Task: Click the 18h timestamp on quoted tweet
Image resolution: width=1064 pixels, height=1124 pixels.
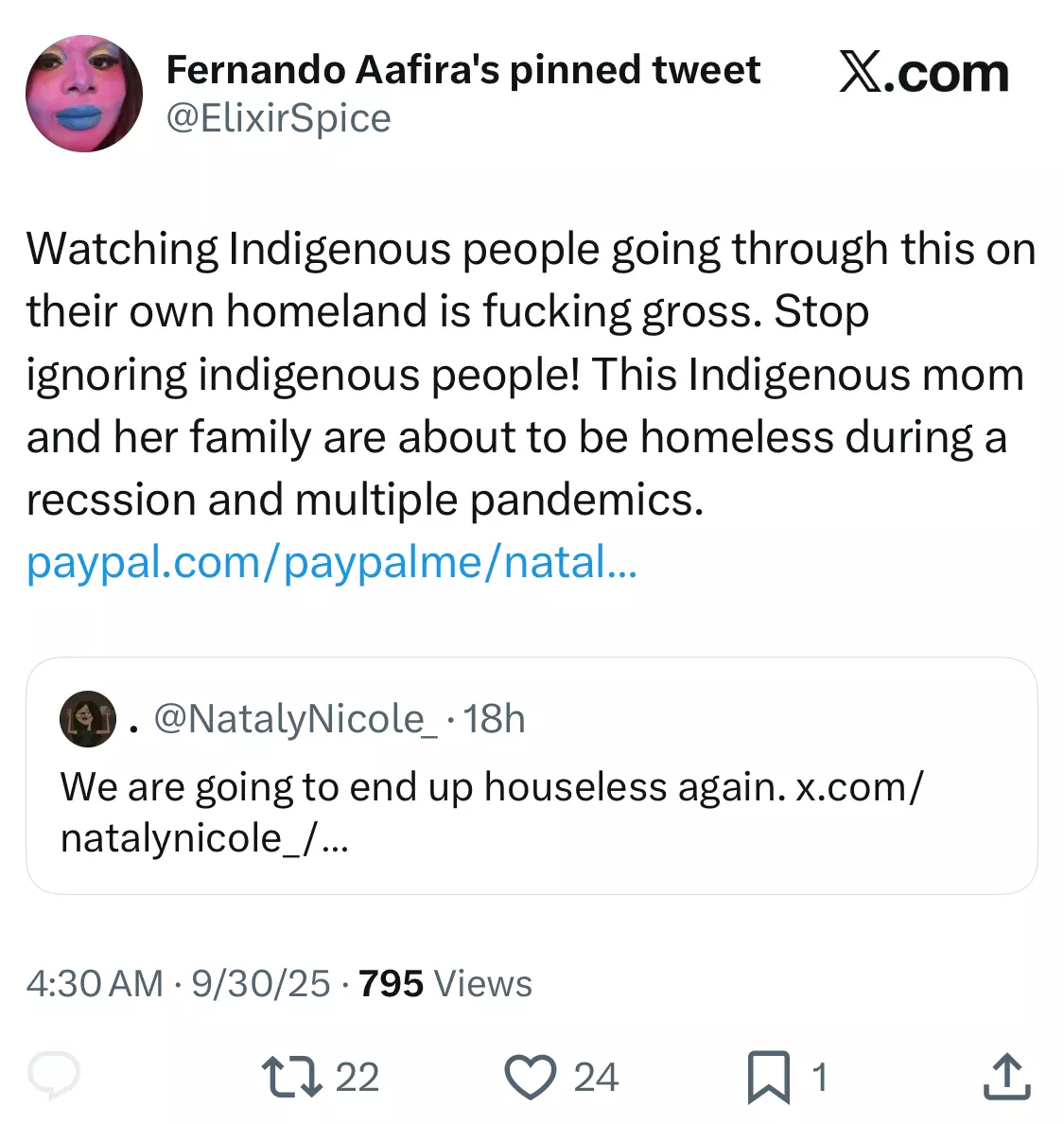Action: 495,719
